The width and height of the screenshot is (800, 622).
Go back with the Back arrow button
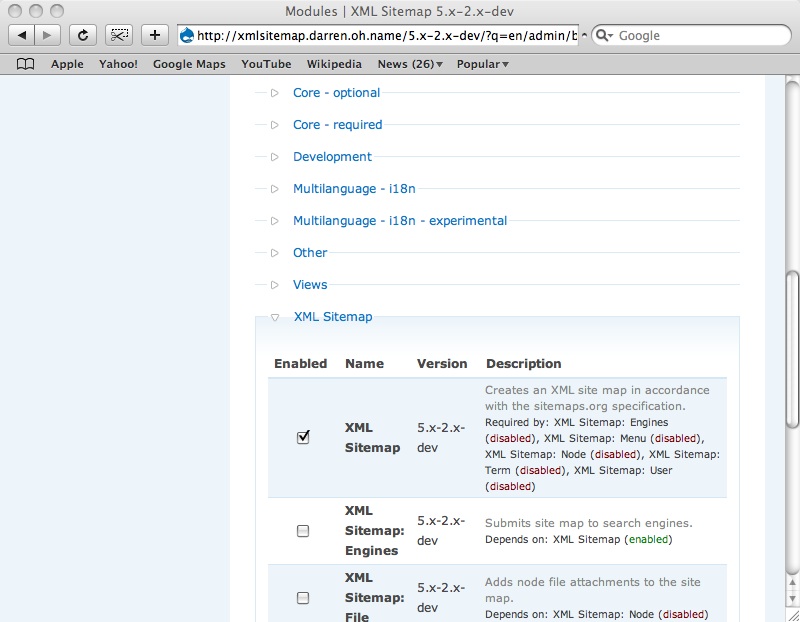coord(22,35)
